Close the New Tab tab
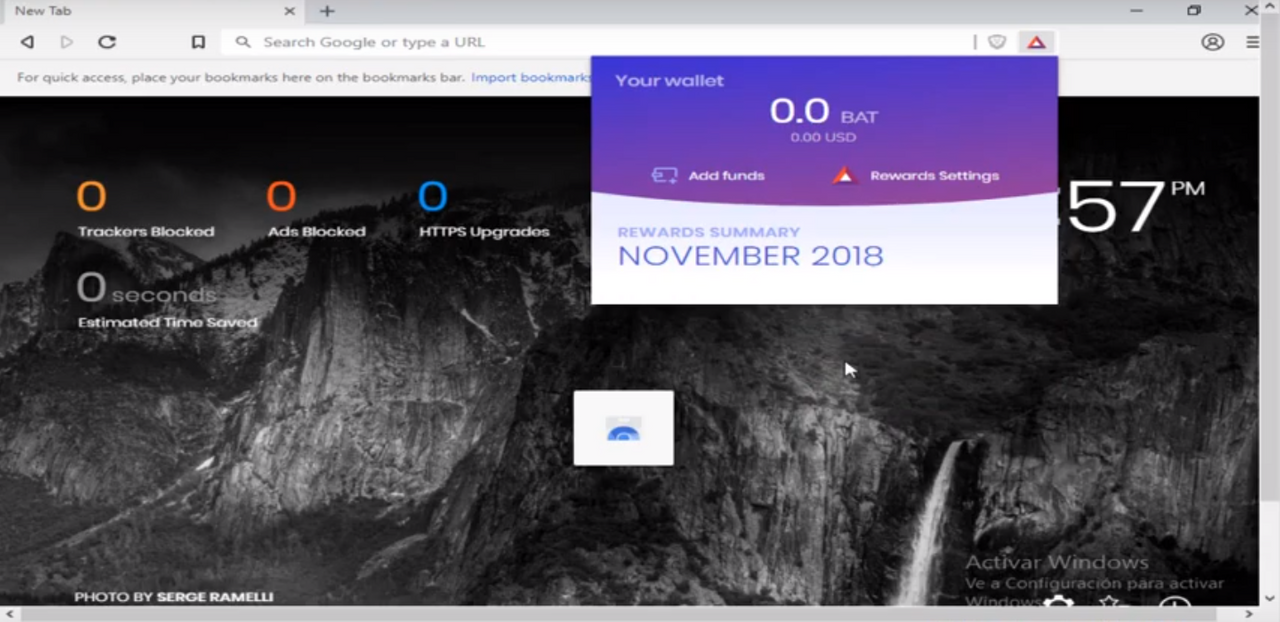This screenshot has height=622, width=1280. tap(290, 11)
